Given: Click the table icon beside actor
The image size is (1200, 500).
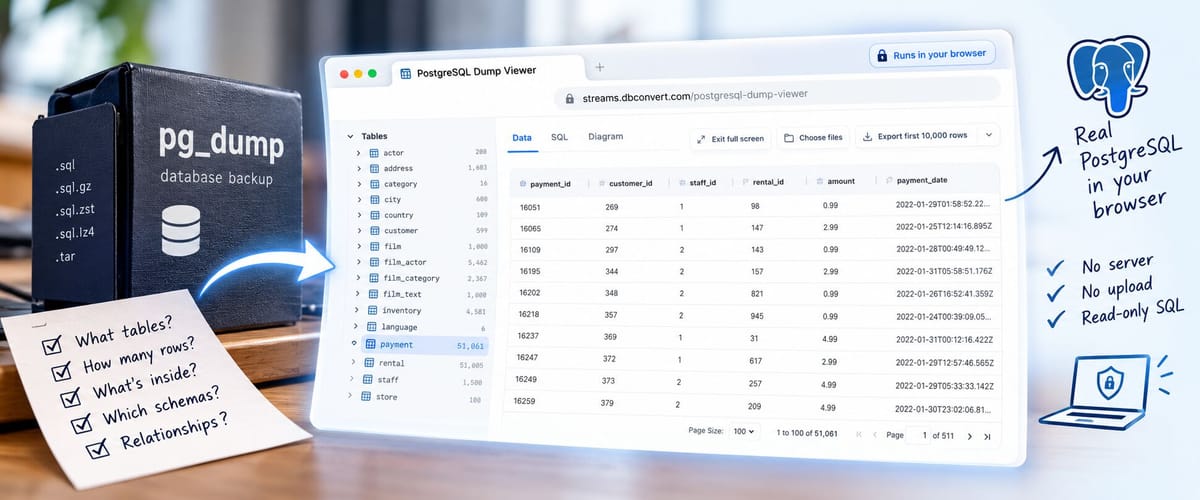Looking at the screenshot, I should 374,153.
